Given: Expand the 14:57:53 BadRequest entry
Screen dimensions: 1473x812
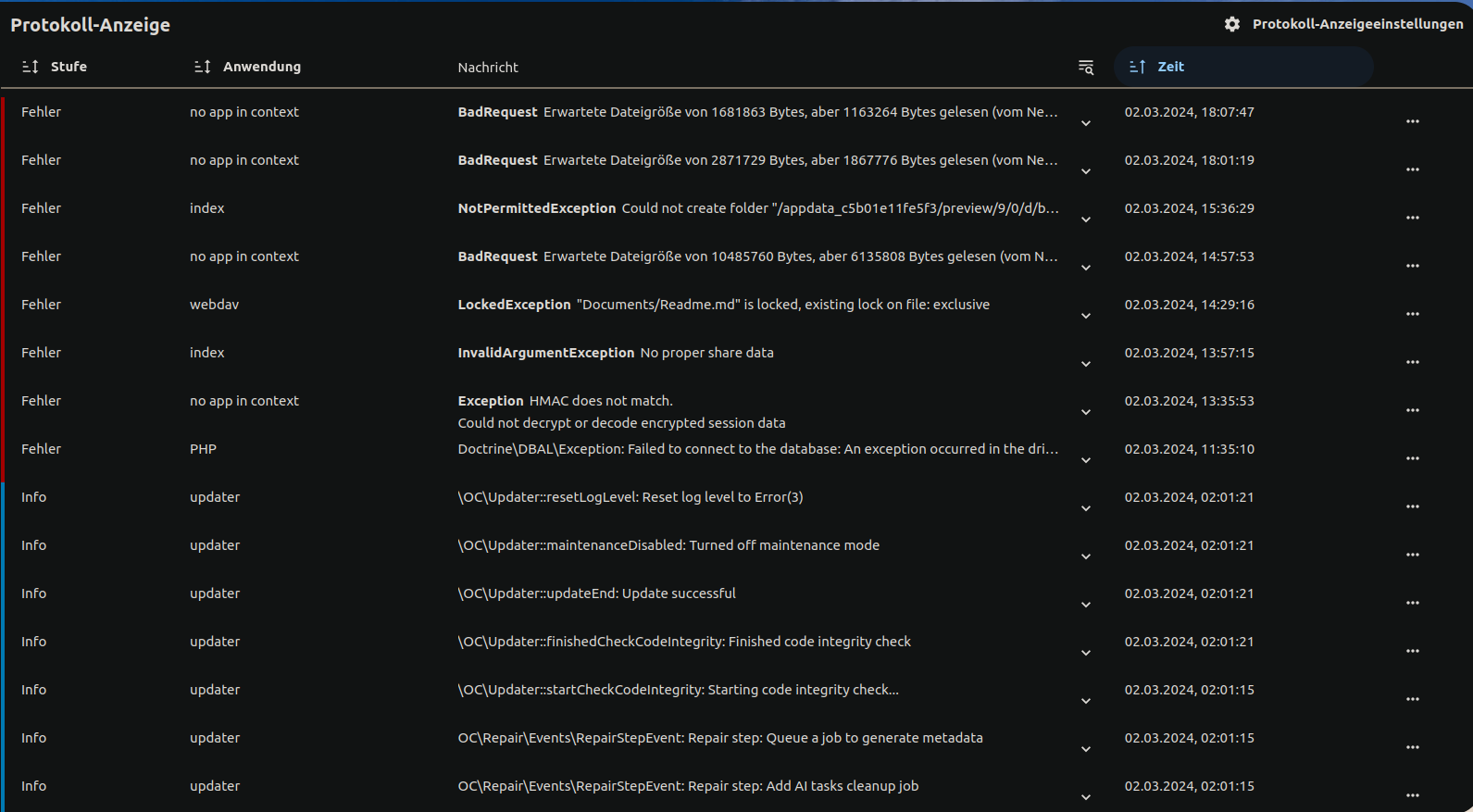Looking at the screenshot, I should 1086,268.
